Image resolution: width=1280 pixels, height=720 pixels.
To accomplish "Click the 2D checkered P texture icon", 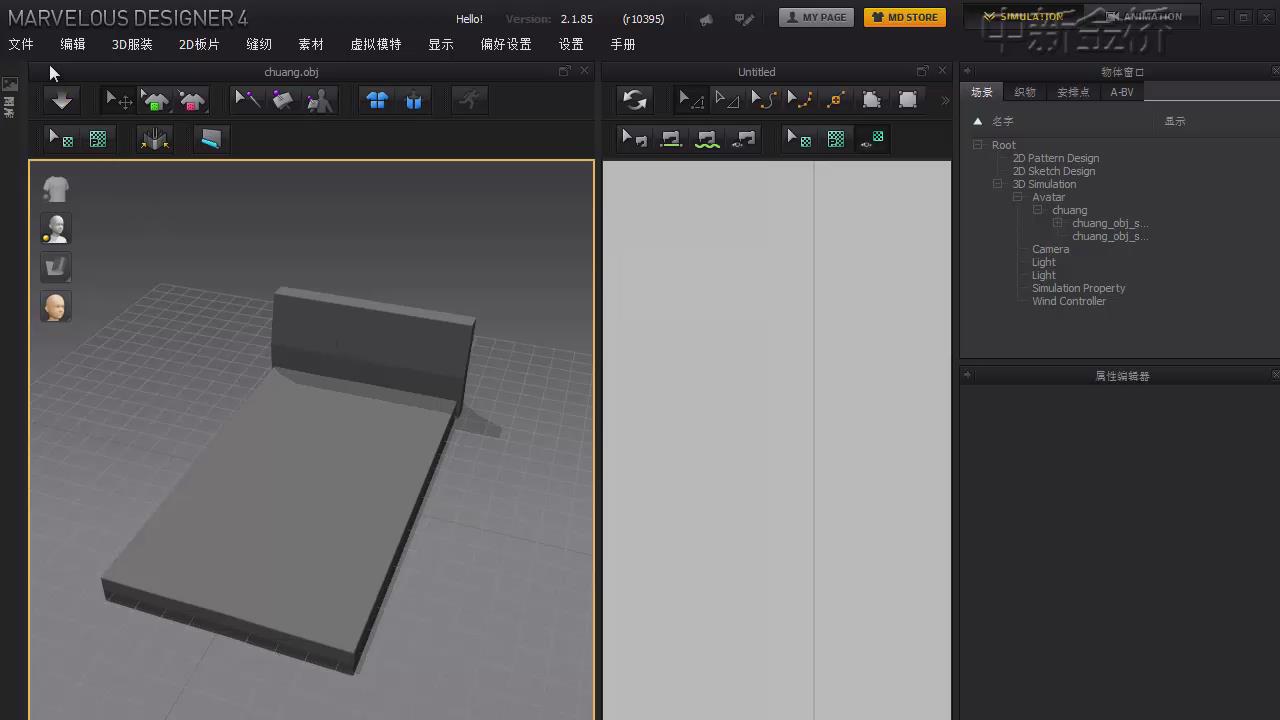I will [836, 139].
